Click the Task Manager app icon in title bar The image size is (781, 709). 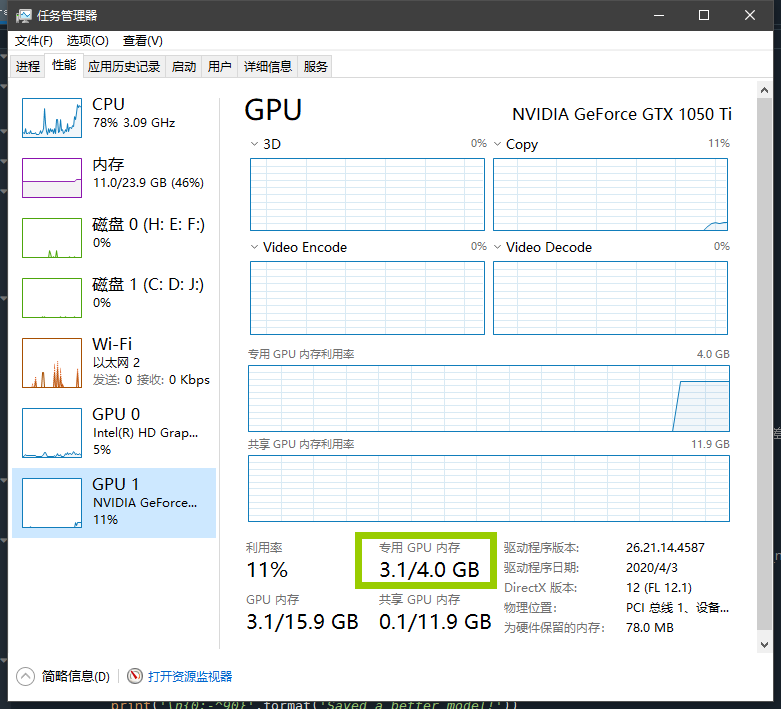tap(23, 16)
